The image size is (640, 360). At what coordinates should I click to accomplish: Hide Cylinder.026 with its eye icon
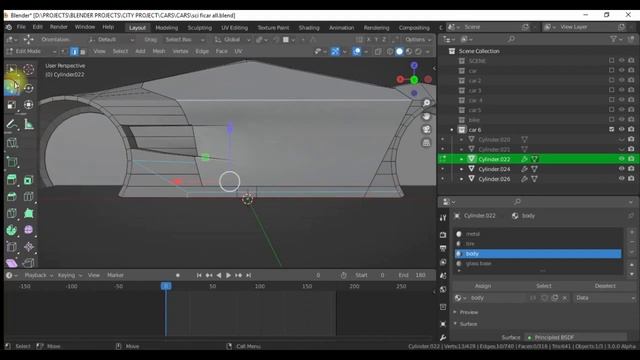(x=621, y=178)
